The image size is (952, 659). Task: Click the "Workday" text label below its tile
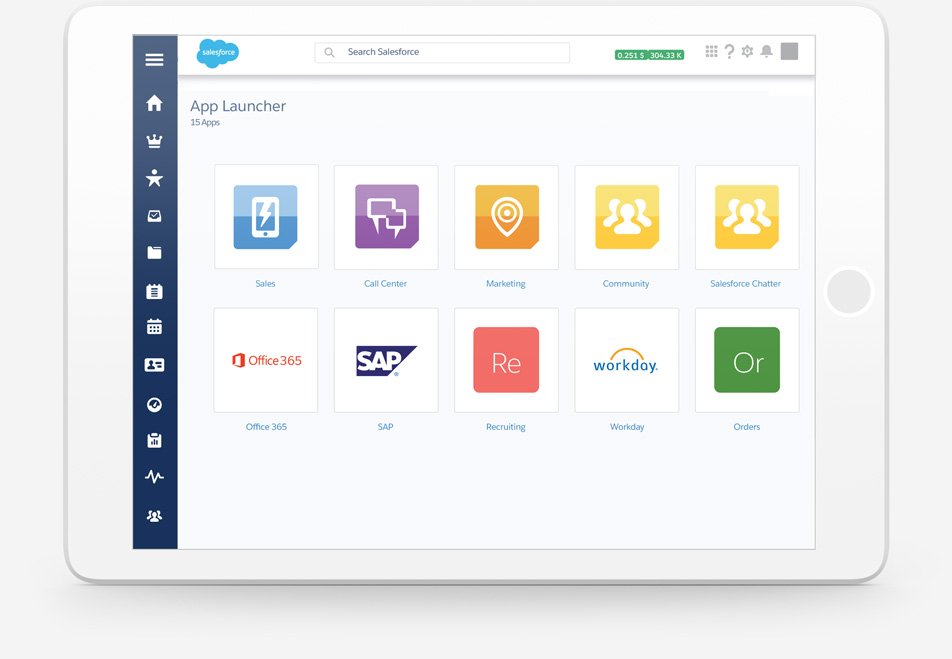click(627, 427)
